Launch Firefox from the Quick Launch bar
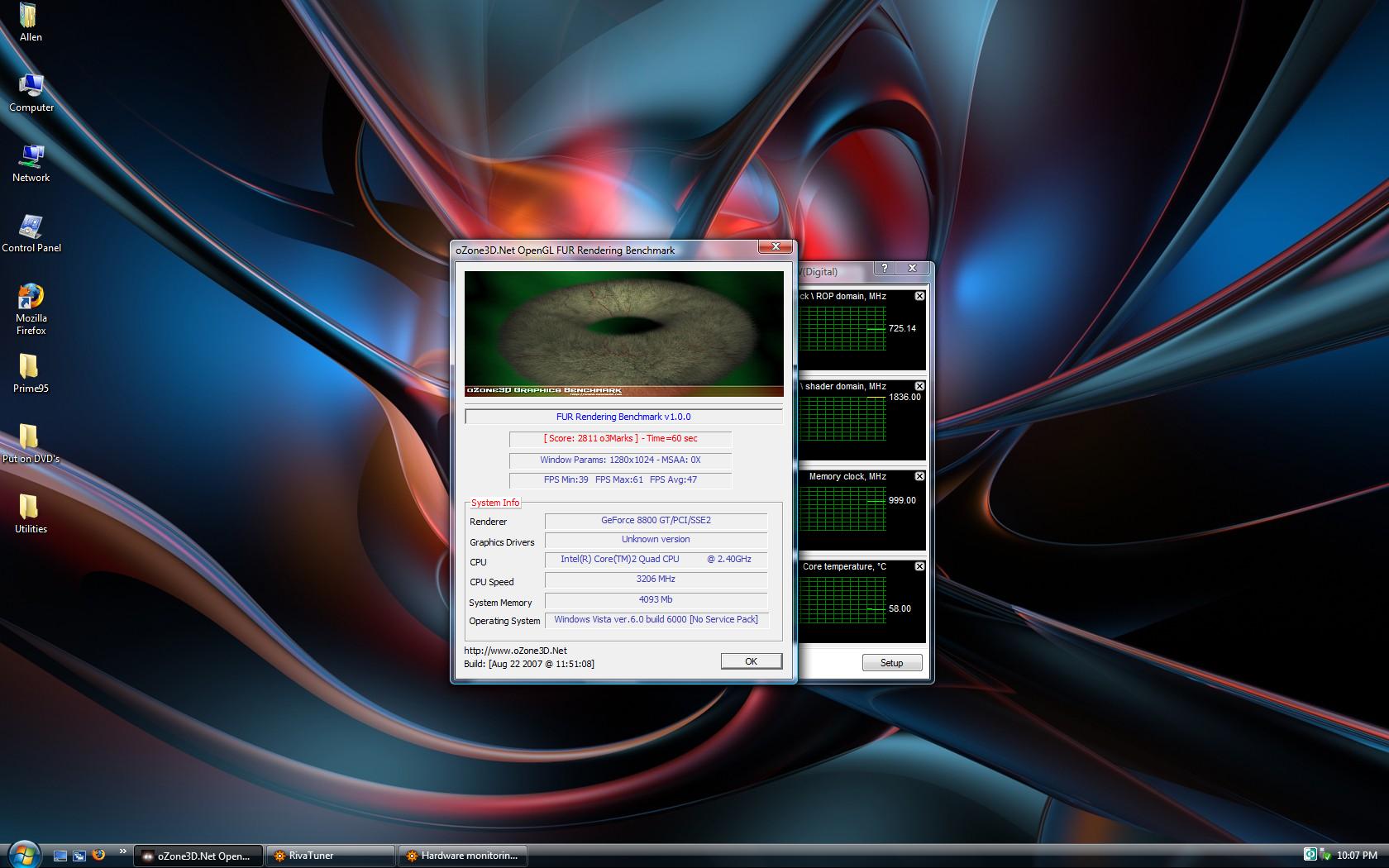Viewport: 1389px width, 868px height. (98, 855)
